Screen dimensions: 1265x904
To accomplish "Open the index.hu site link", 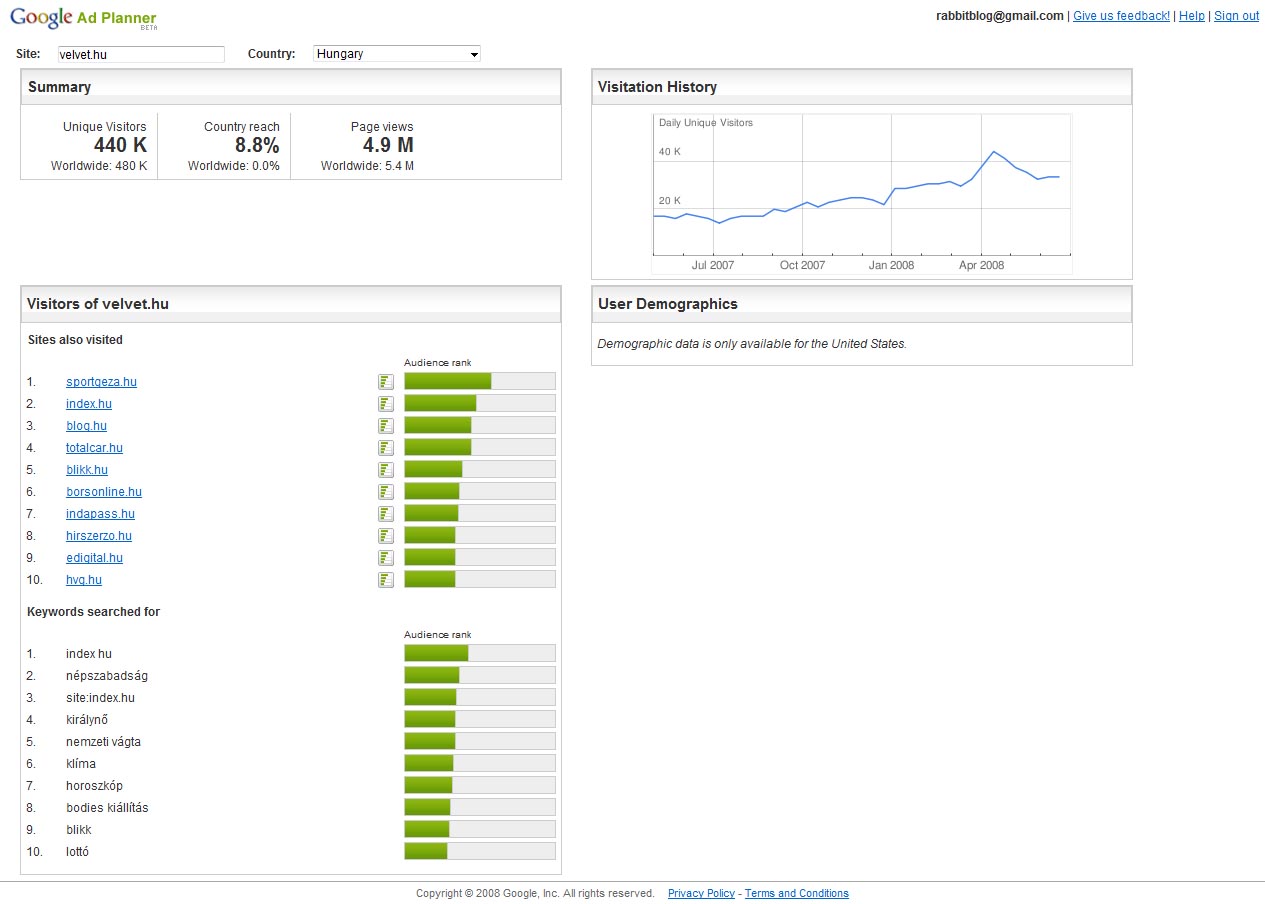I will 89,404.
